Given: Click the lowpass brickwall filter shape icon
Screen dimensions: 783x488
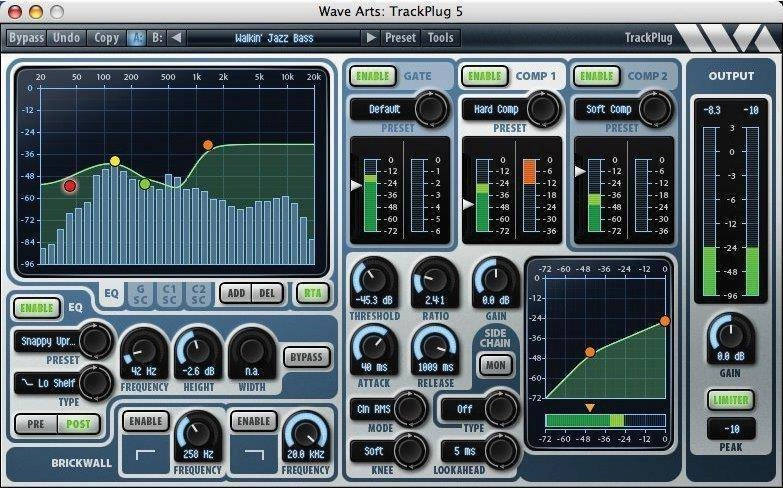Looking at the screenshot, I should point(254,455).
